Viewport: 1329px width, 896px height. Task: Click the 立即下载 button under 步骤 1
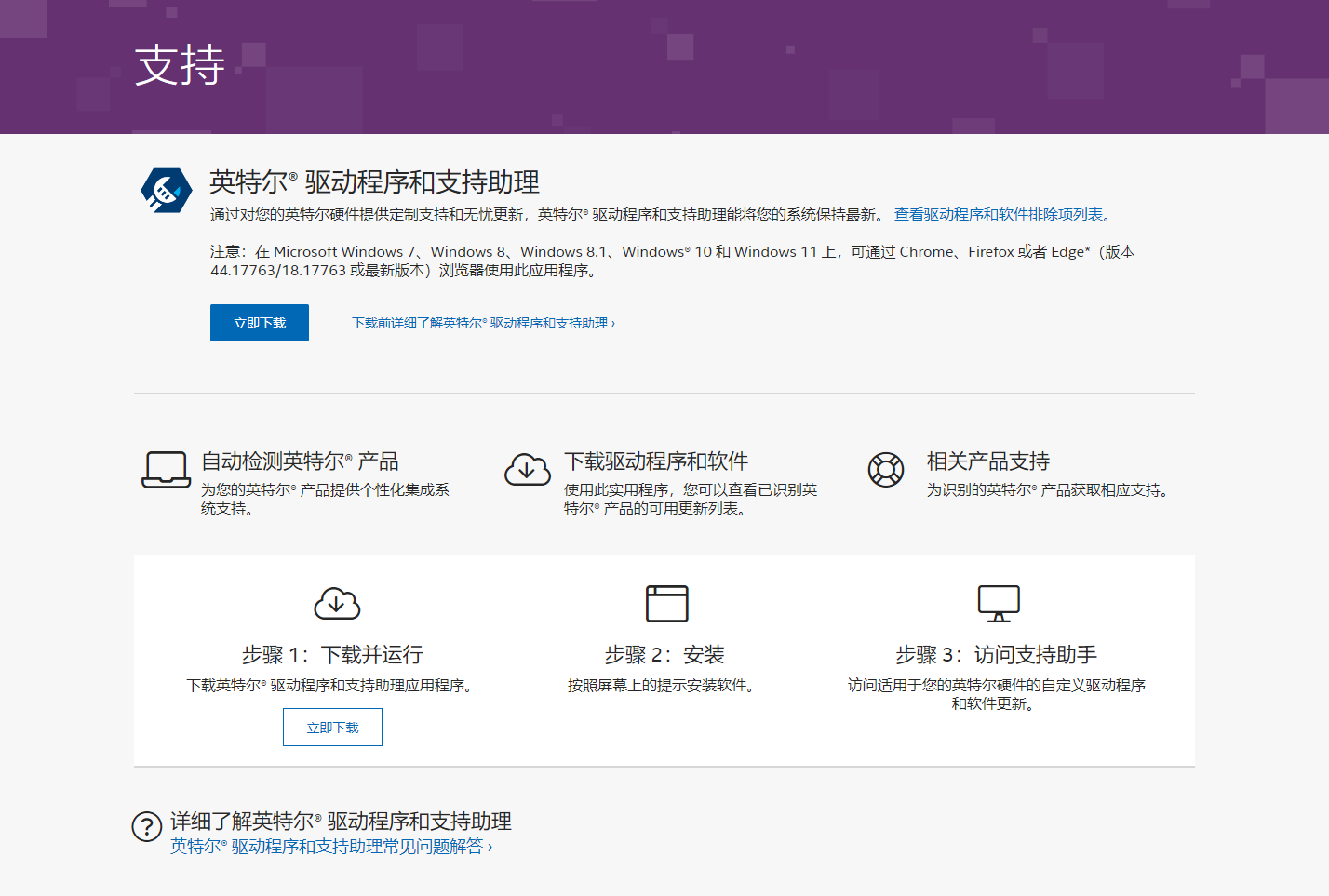coord(332,727)
